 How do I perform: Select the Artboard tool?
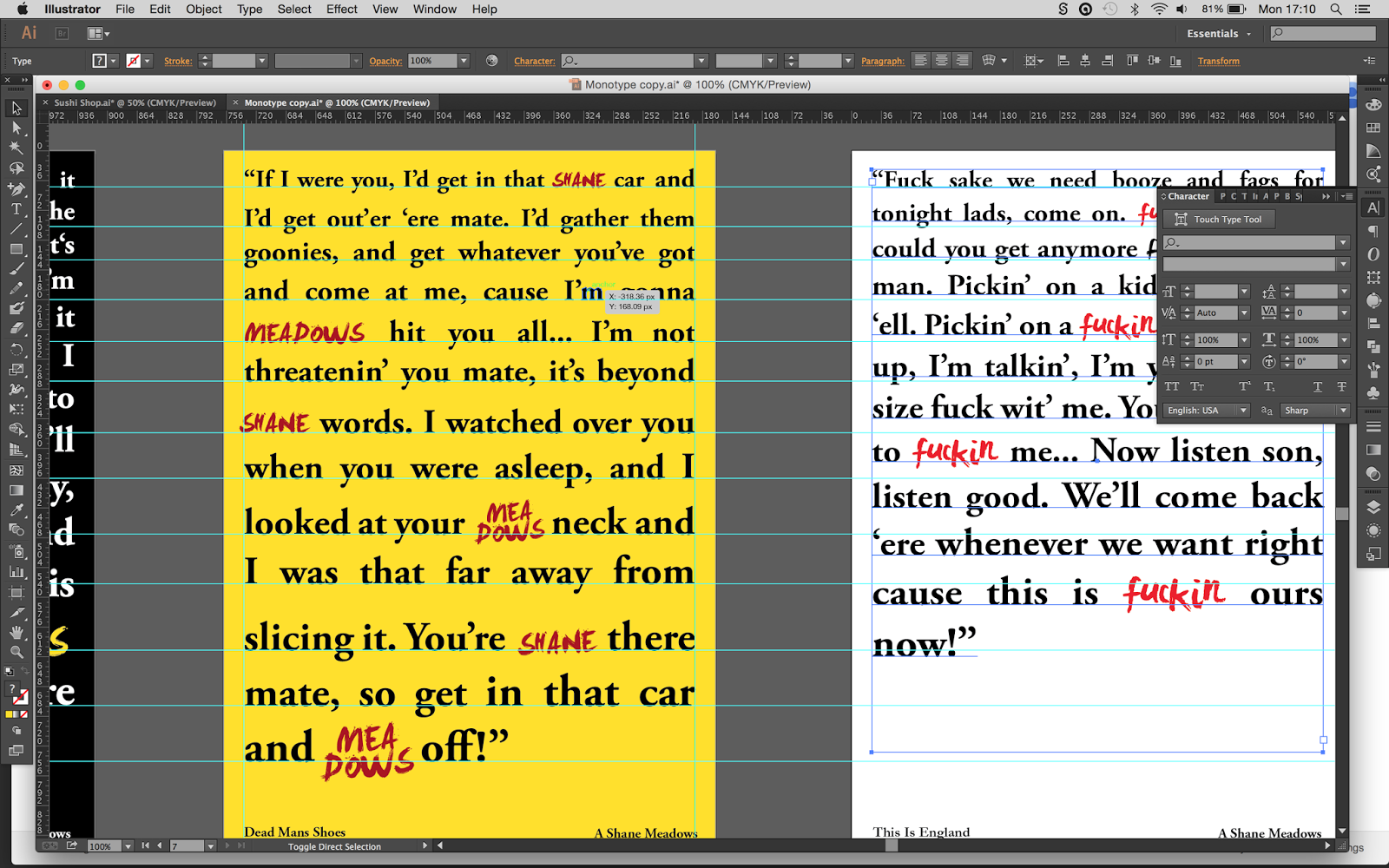(16, 592)
